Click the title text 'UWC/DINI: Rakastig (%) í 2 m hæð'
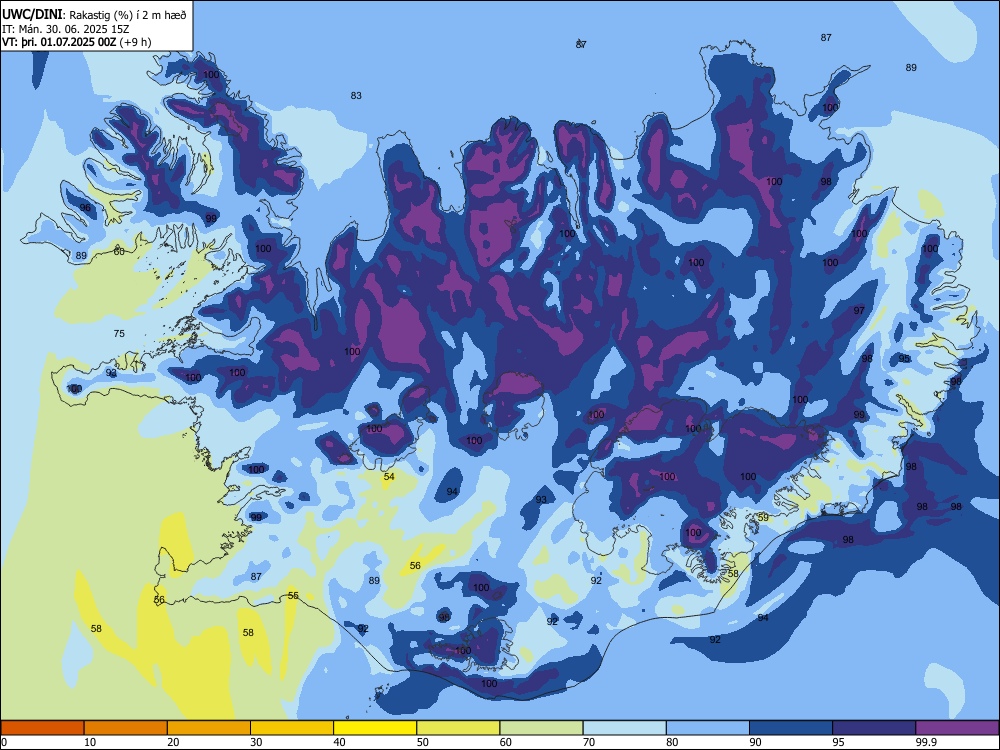 [94, 15]
